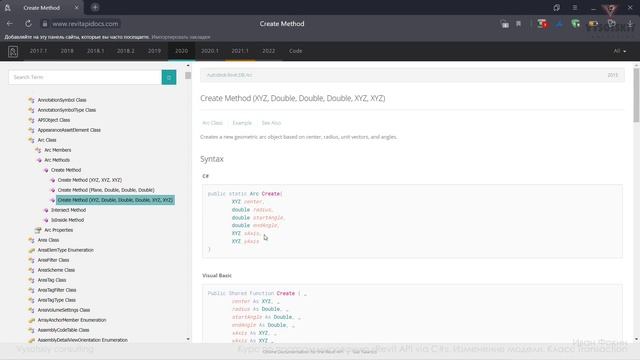Screen dimensions: 640x360
Task: Open ArrayAnchorMember Enumeration in the tree
Action: pyautogui.click(x=72, y=320)
